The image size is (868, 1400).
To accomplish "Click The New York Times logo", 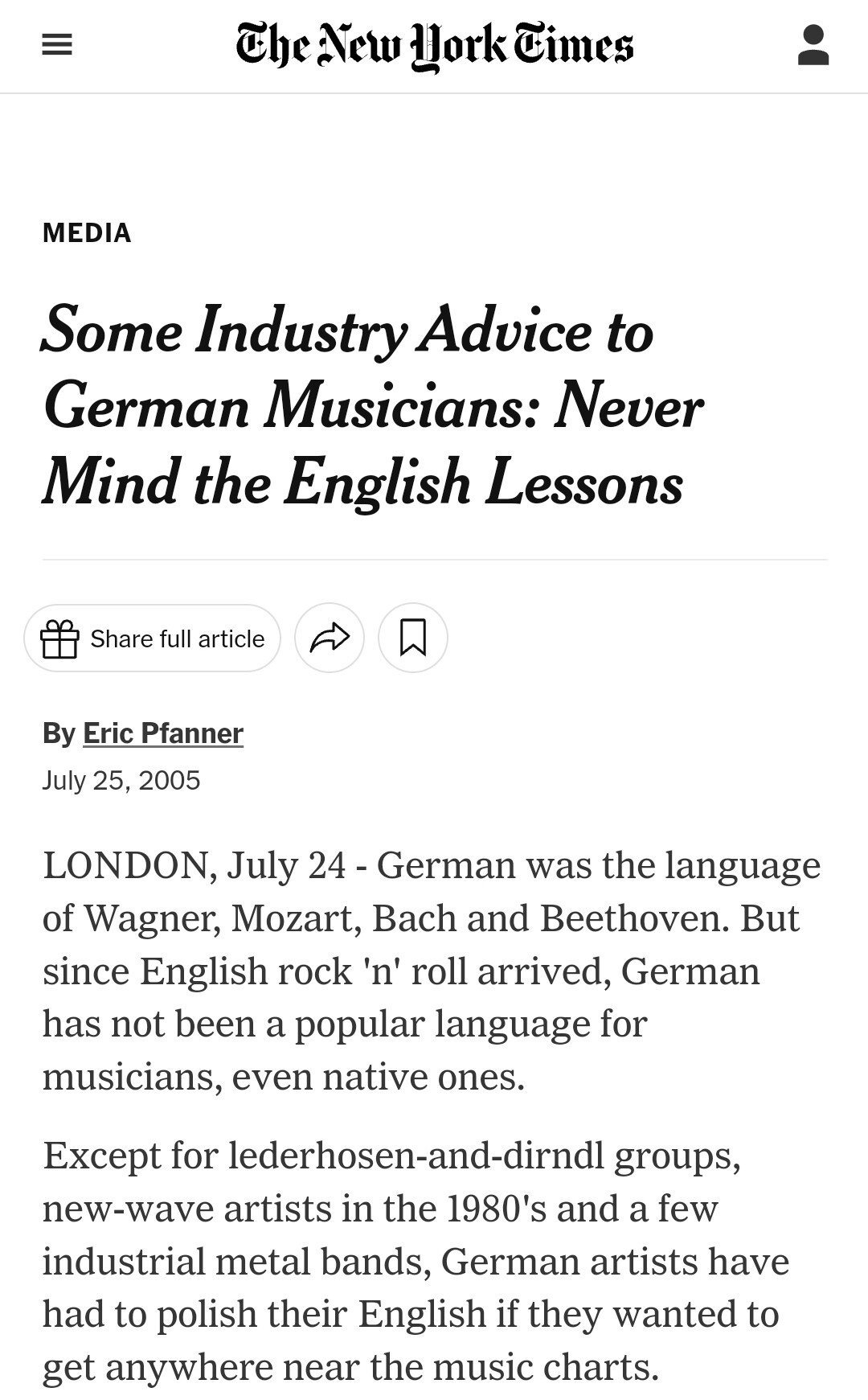I will [434, 46].
